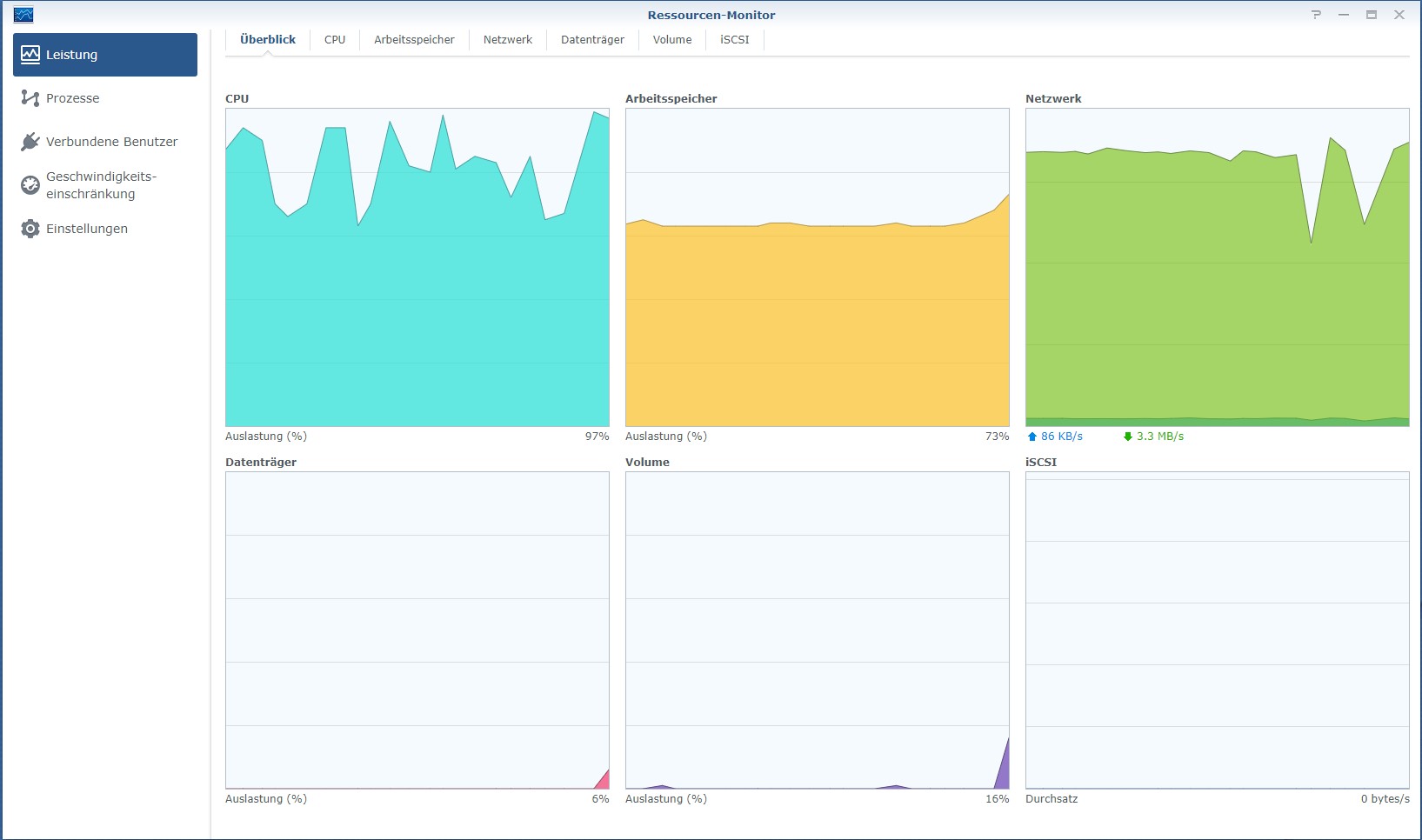Click the Arbeitsspeicher usage chart
The width and height of the screenshot is (1422, 840).
(818, 267)
